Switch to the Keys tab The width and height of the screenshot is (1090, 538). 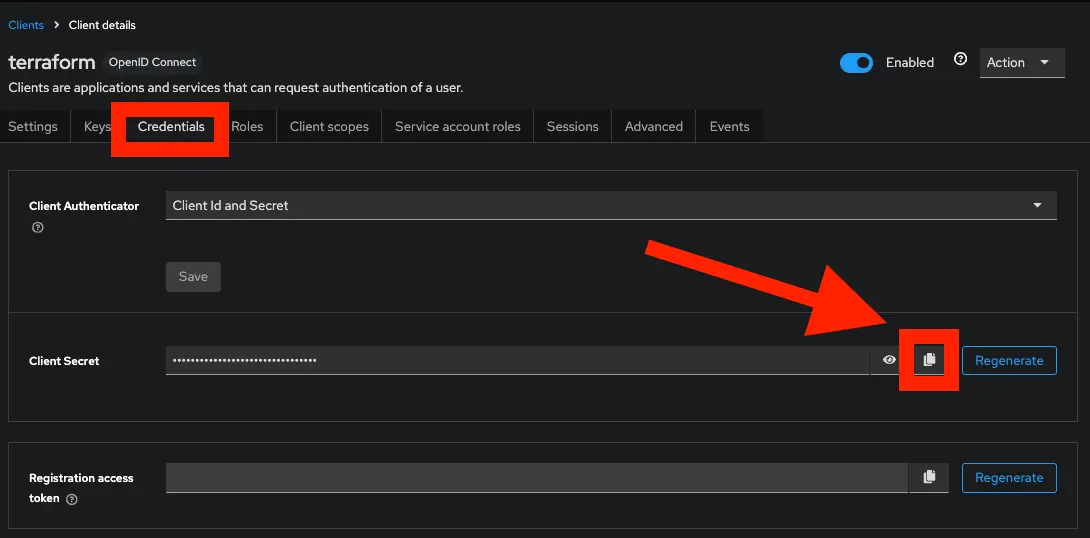(97, 127)
